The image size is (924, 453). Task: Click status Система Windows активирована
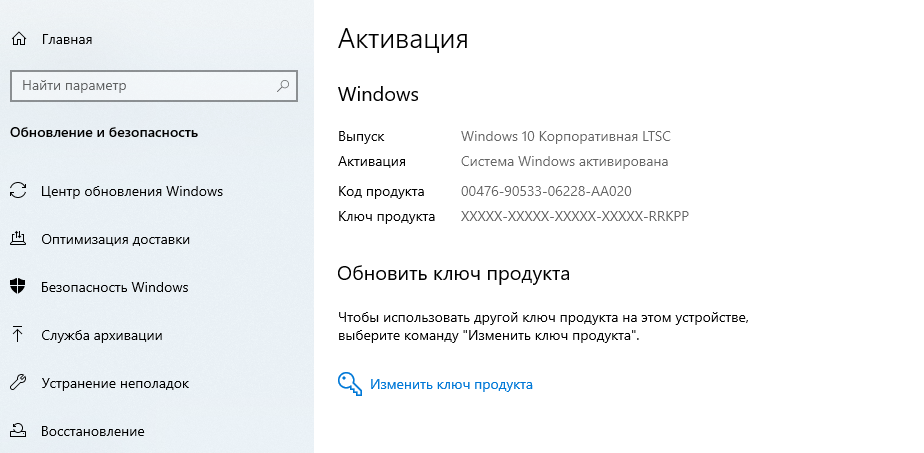[565, 161]
